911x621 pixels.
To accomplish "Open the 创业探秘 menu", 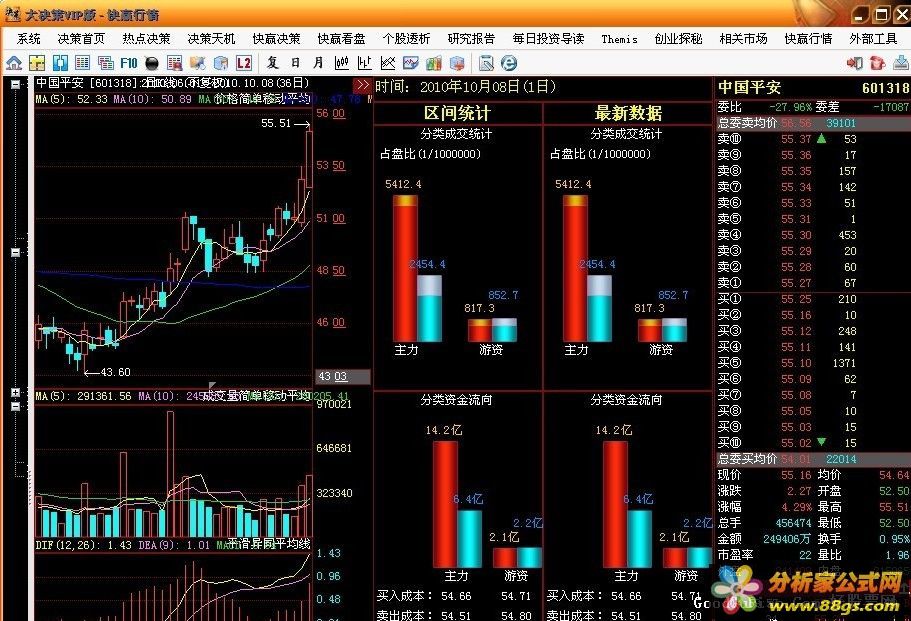I will (679, 39).
